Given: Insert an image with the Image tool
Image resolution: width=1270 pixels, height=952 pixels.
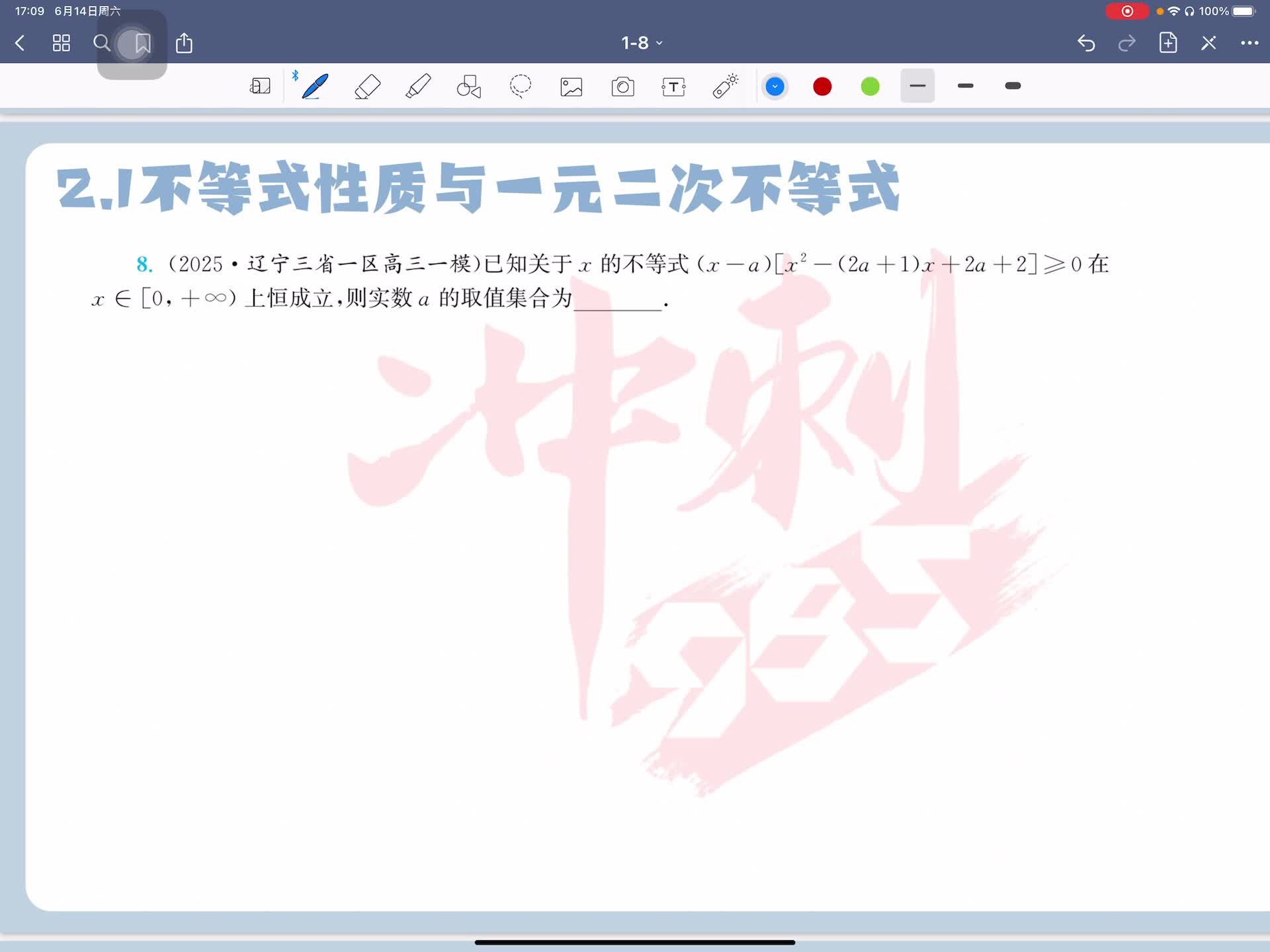Looking at the screenshot, I should tap(571, 87).
